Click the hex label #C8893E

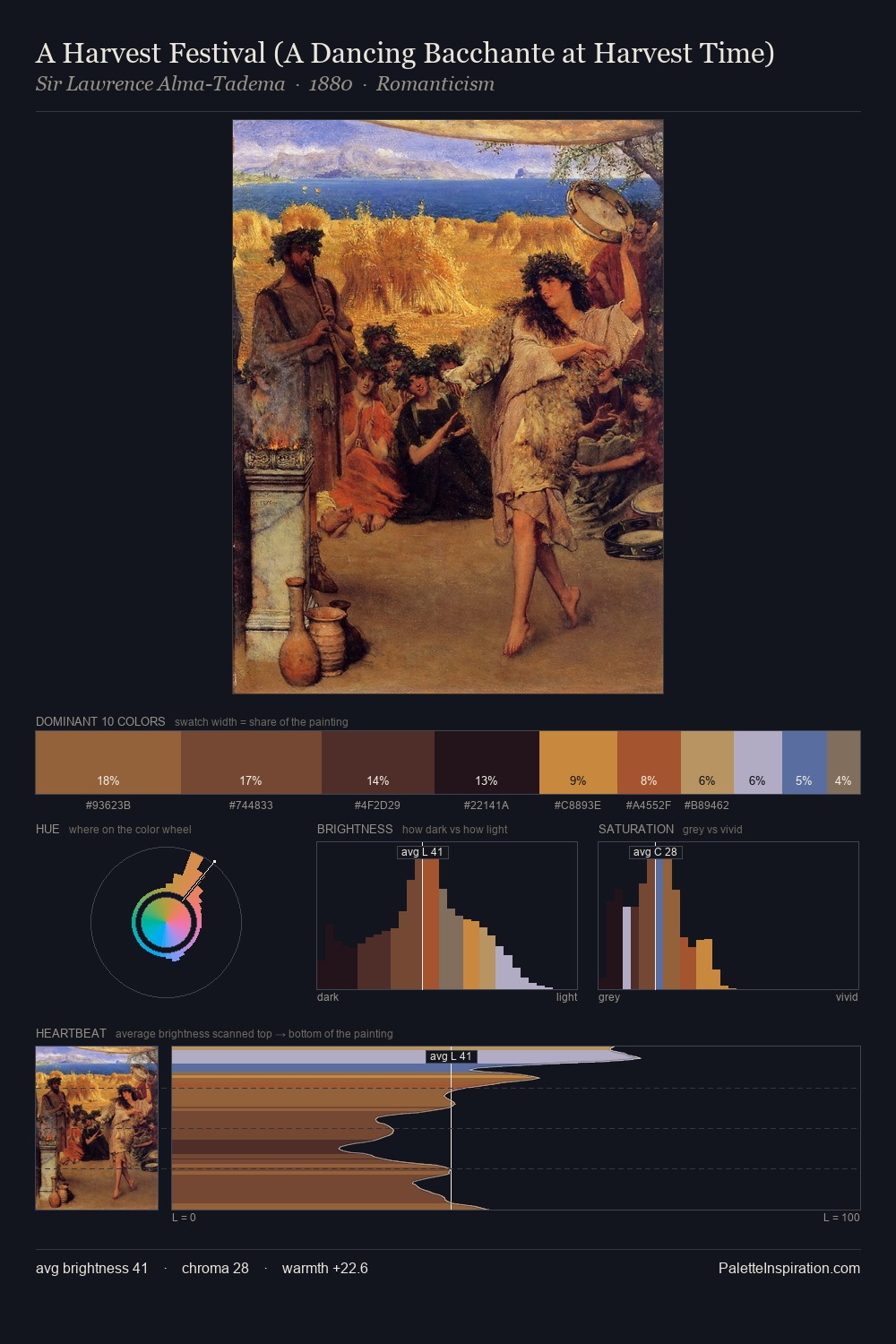[578, 806]
